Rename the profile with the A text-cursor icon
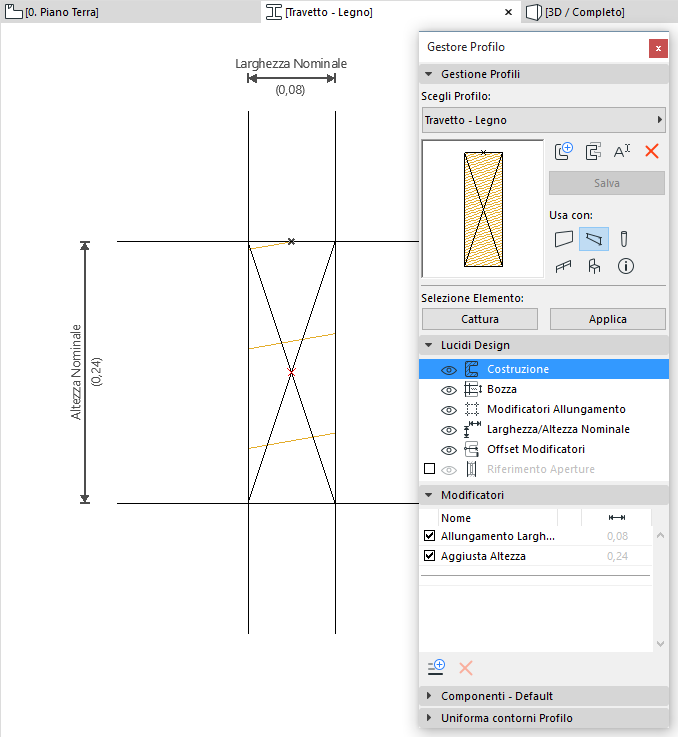The height and width of the screenshot is (737, 678). pos(622,151)
